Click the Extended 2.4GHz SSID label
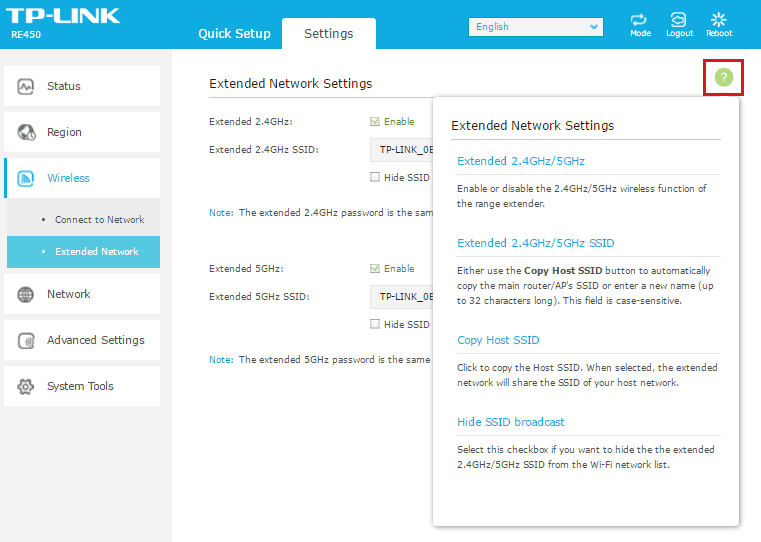The image size is (761, 542). (x=264, y=150)
